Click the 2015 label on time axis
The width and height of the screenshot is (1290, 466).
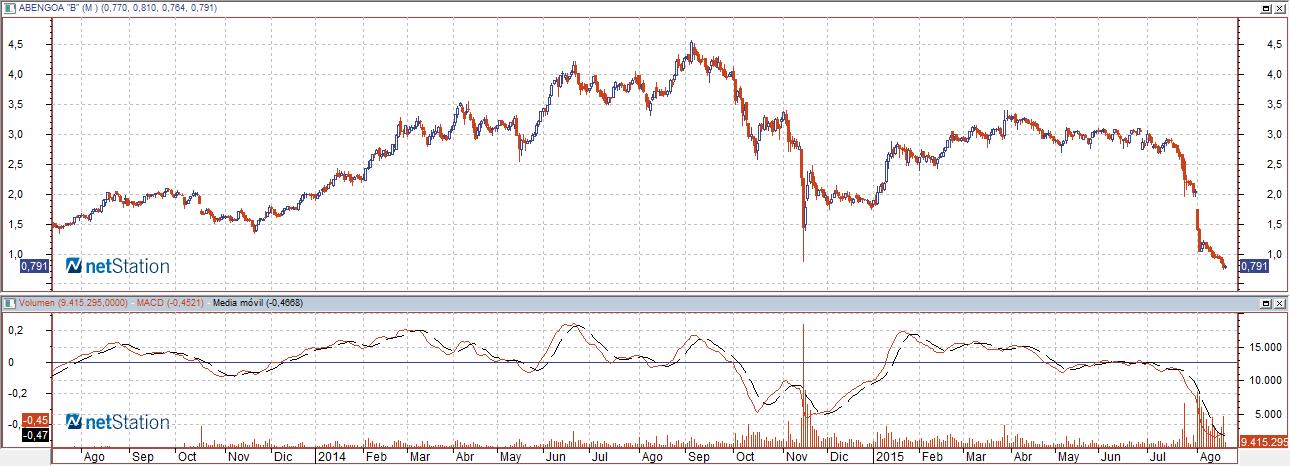click(888, 457)
